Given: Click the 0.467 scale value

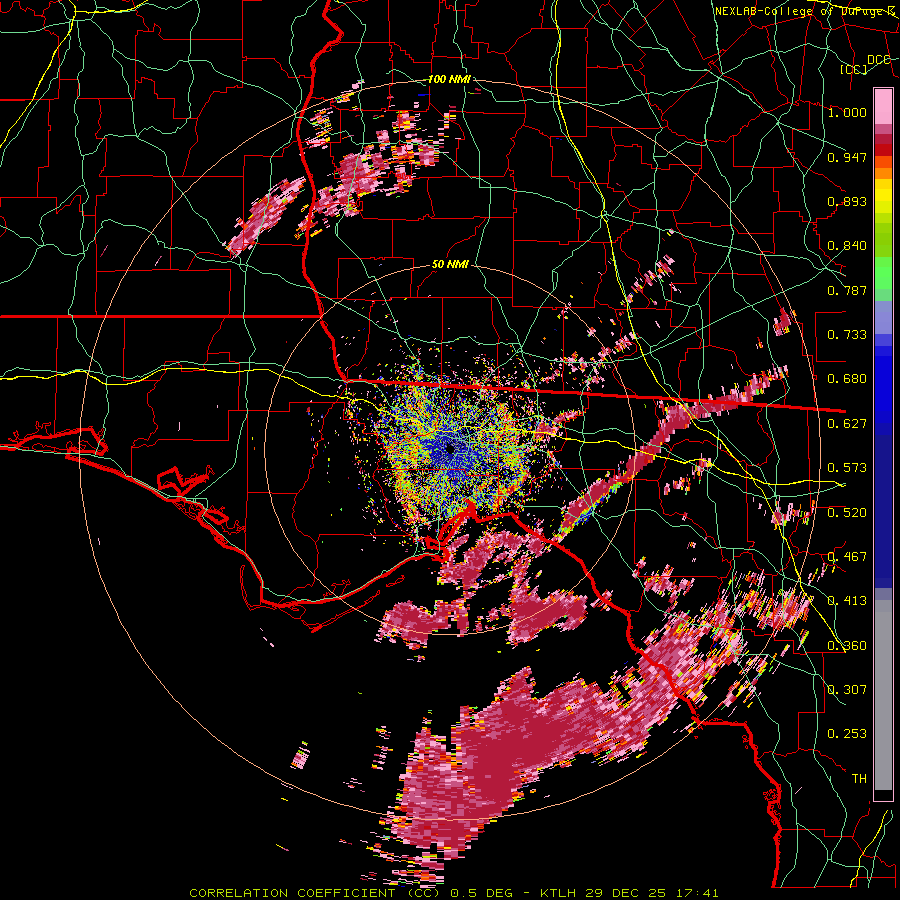Looking at the screenshot, I should (x=847, y=557).
